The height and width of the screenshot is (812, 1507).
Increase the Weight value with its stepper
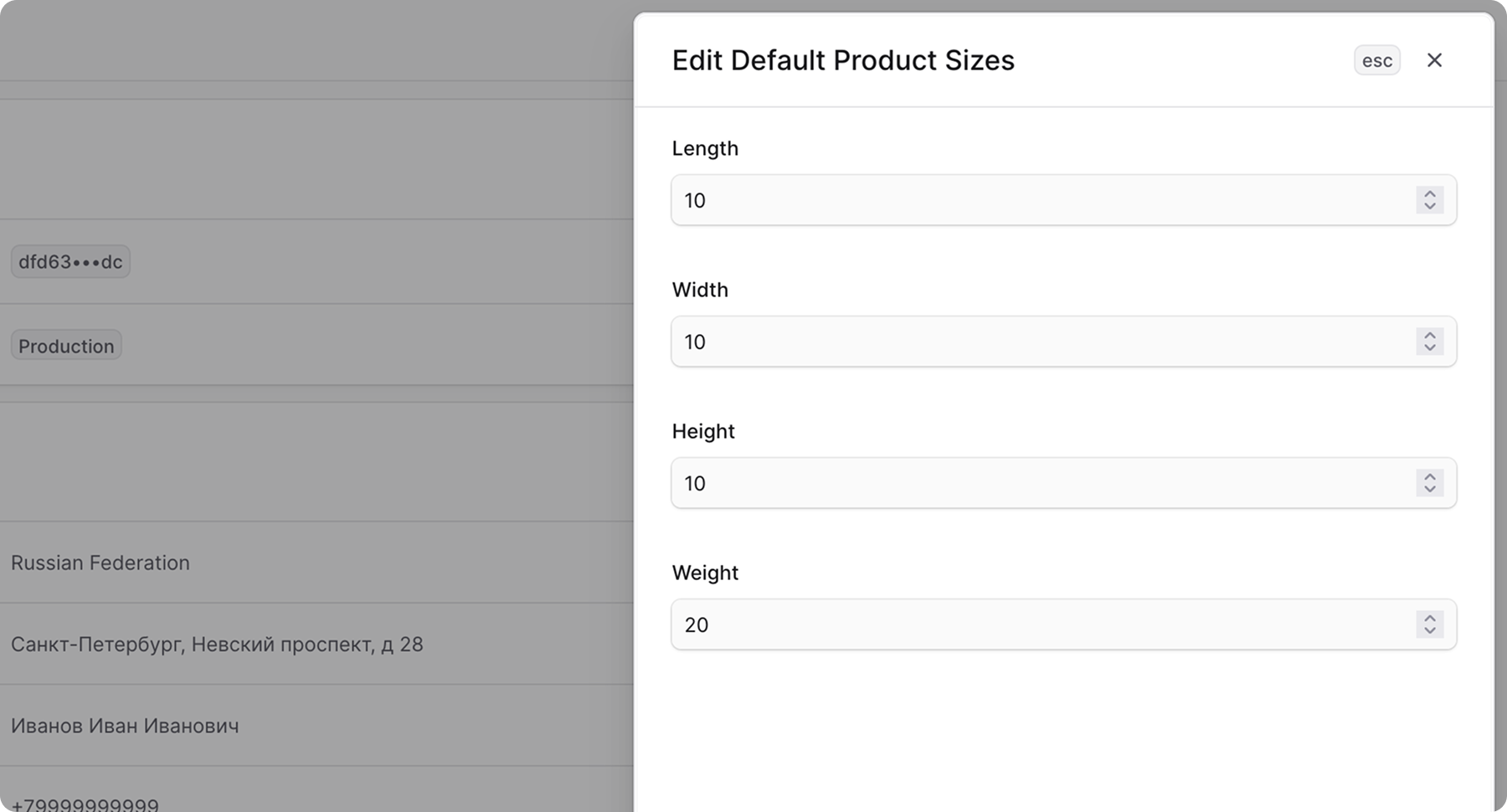coord(1430,618)
